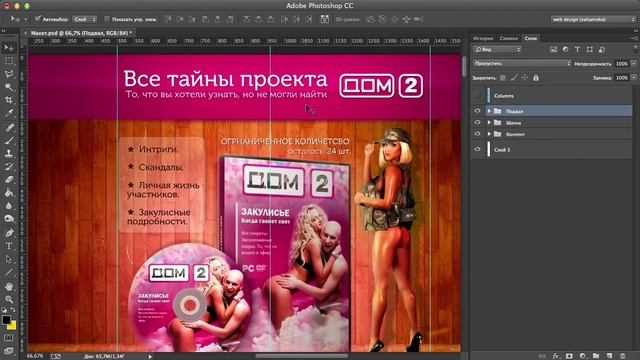Screen dimensions: 640x360
Task: Change screen mode icon at toolbox bottom
Action: tap(9, 351)
